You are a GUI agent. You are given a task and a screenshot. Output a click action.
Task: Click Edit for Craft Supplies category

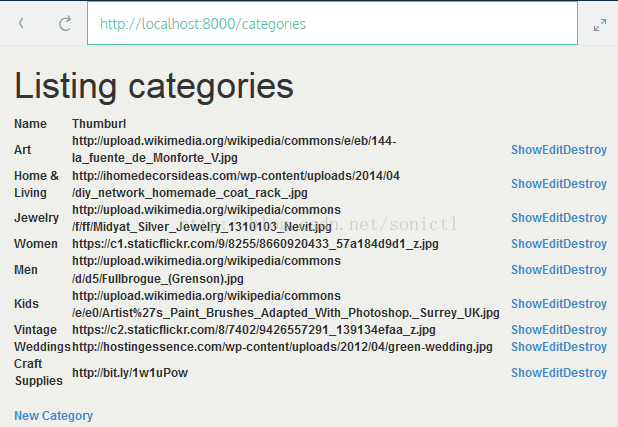point(551,373)
